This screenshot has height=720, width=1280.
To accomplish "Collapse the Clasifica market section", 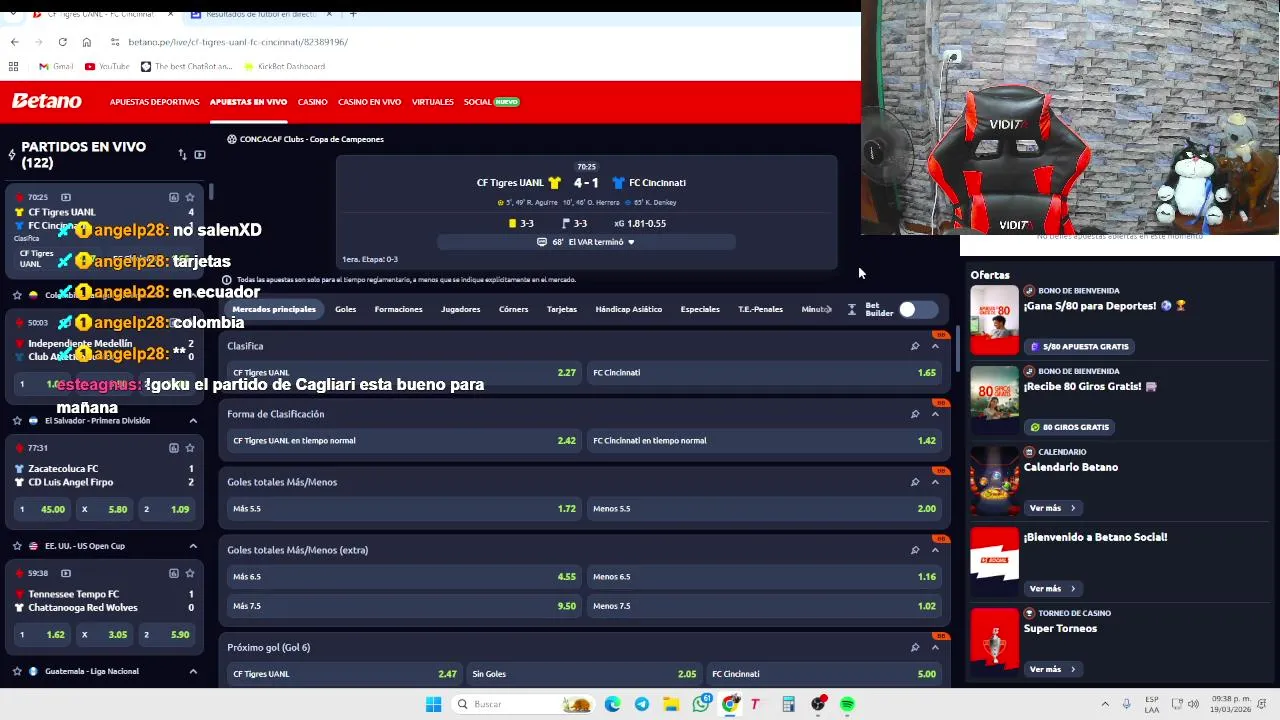I will coord(936,346).
